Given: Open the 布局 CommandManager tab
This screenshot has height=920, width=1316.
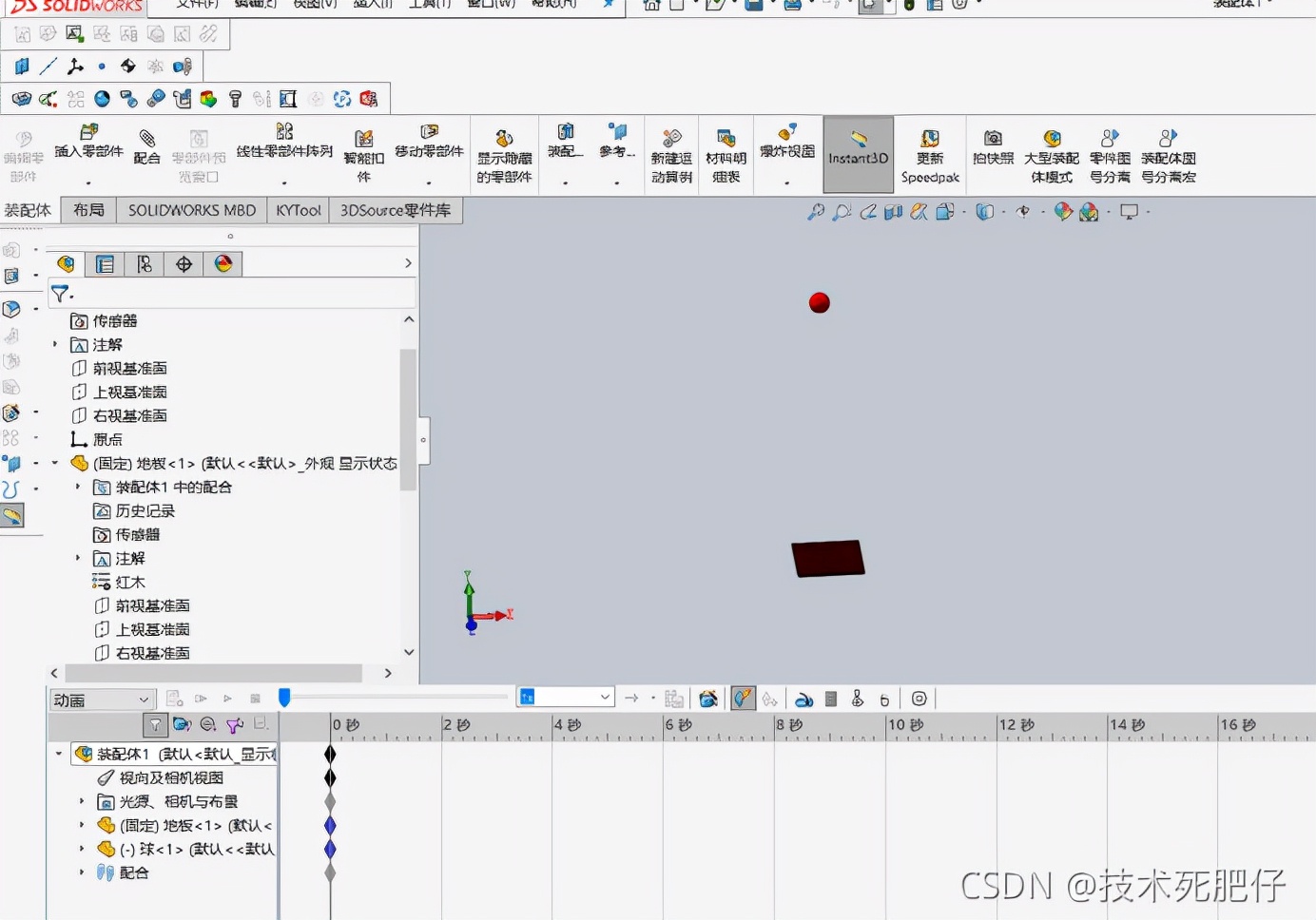Looking at the screenshot, I should click(x=87, y=209).
